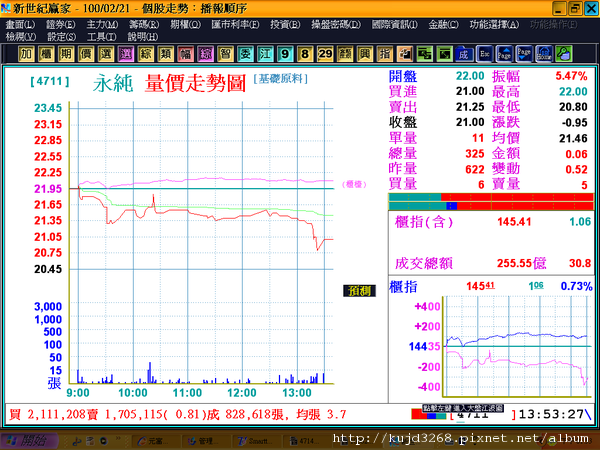
Task: Open the 期權(O) menu
Action: click(185, 25)
